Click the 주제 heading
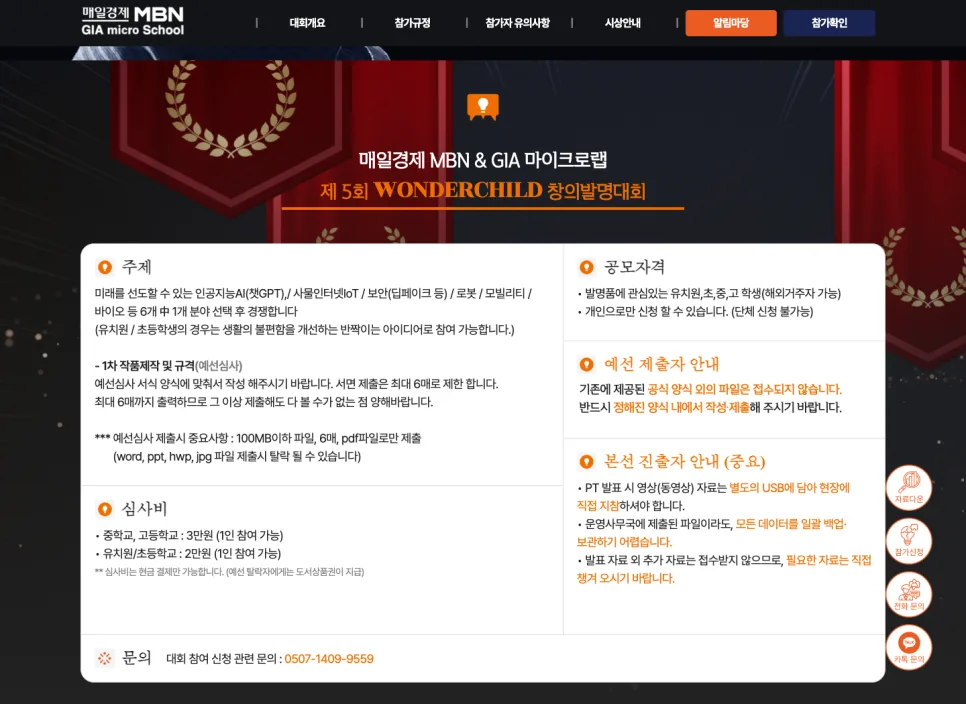Screen dimensions: 966x704 click(x=137, y=267)
